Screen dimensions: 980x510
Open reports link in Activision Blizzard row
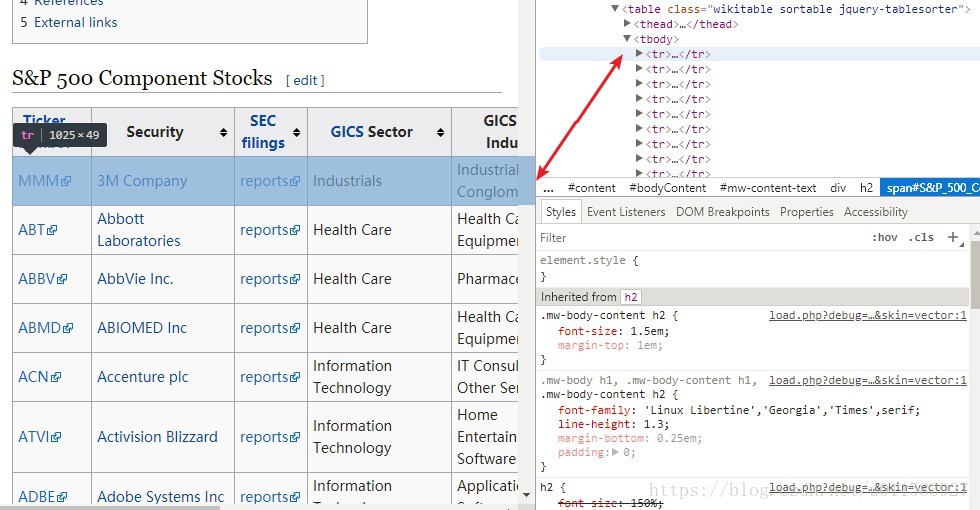pos(269,437)
